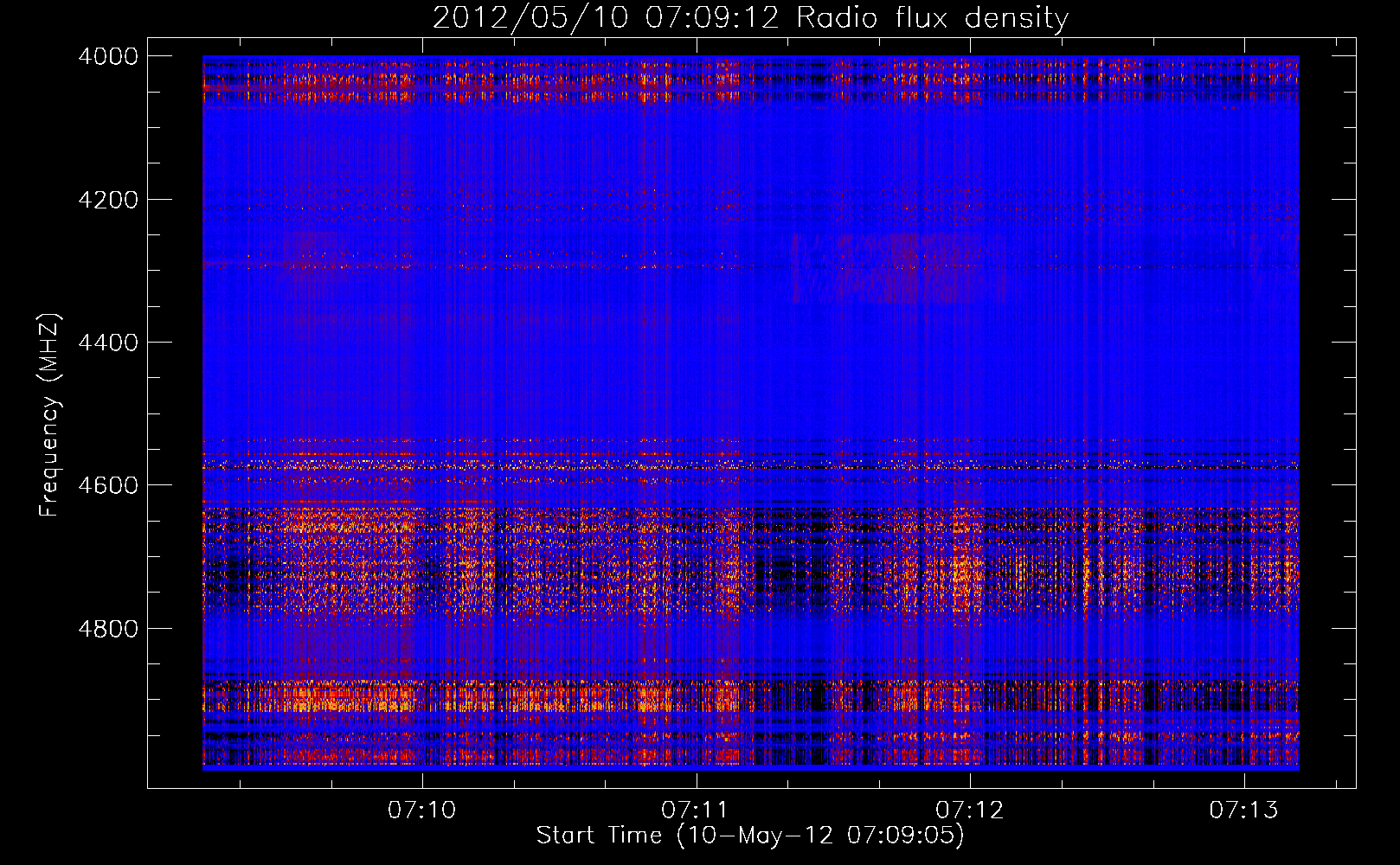Select the 4400 frequency axis label
This screenshot has width=1400, height=865.
(x=108, y=343)
